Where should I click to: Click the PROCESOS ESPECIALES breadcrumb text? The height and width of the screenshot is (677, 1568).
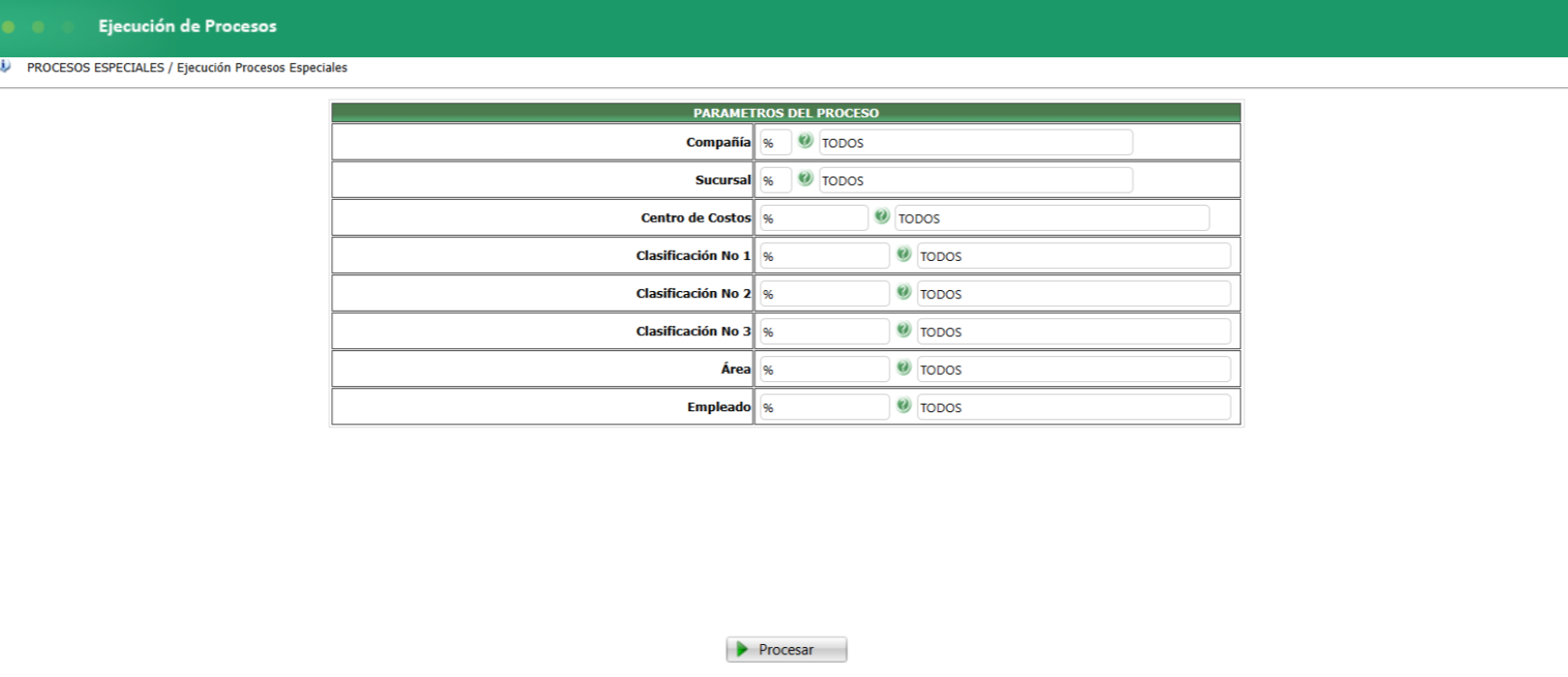point(96,68)
